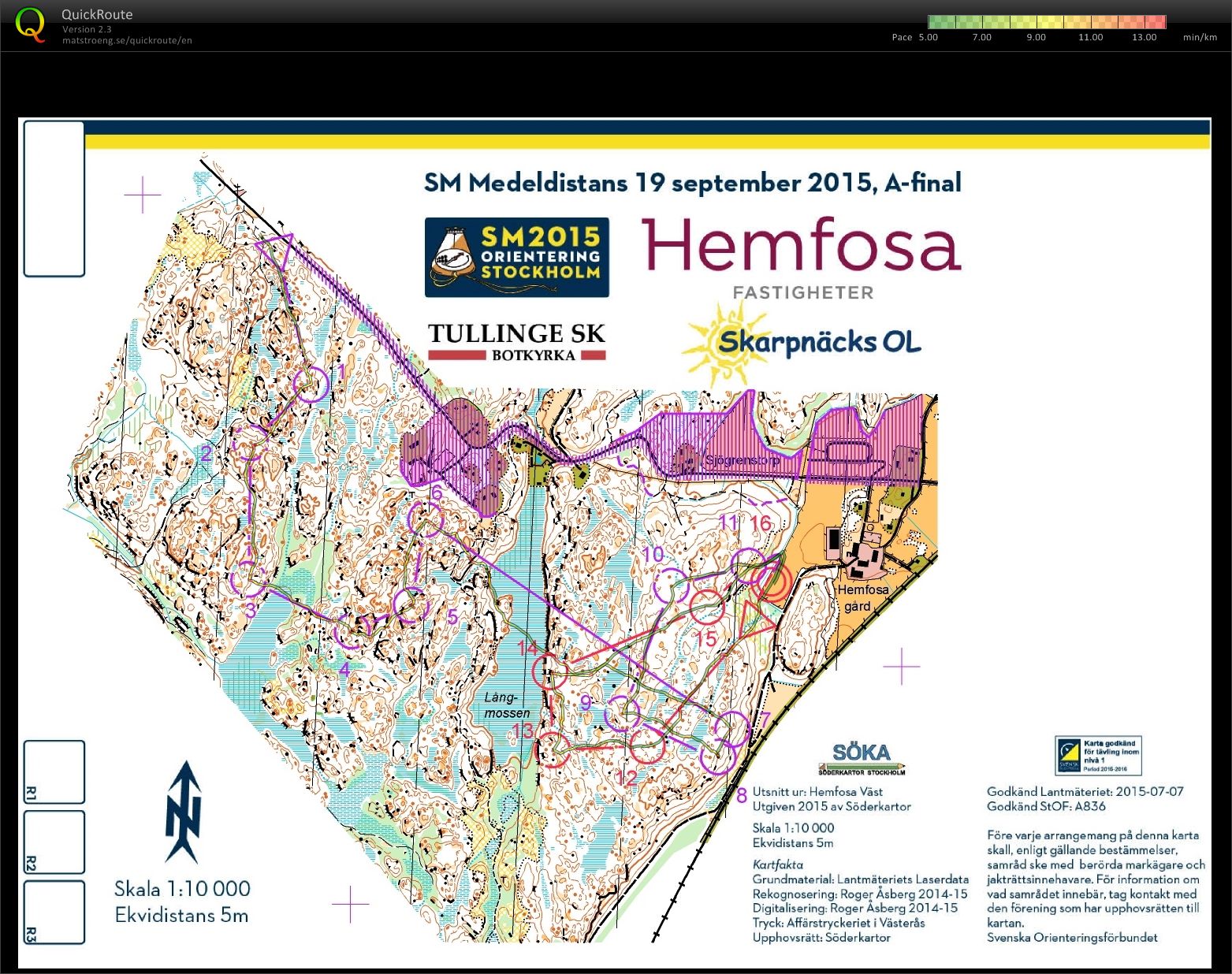This screenshot has width=1232, height=974.
Task: Click the "Lång-mossen" map label
Action: pos(507,705)
